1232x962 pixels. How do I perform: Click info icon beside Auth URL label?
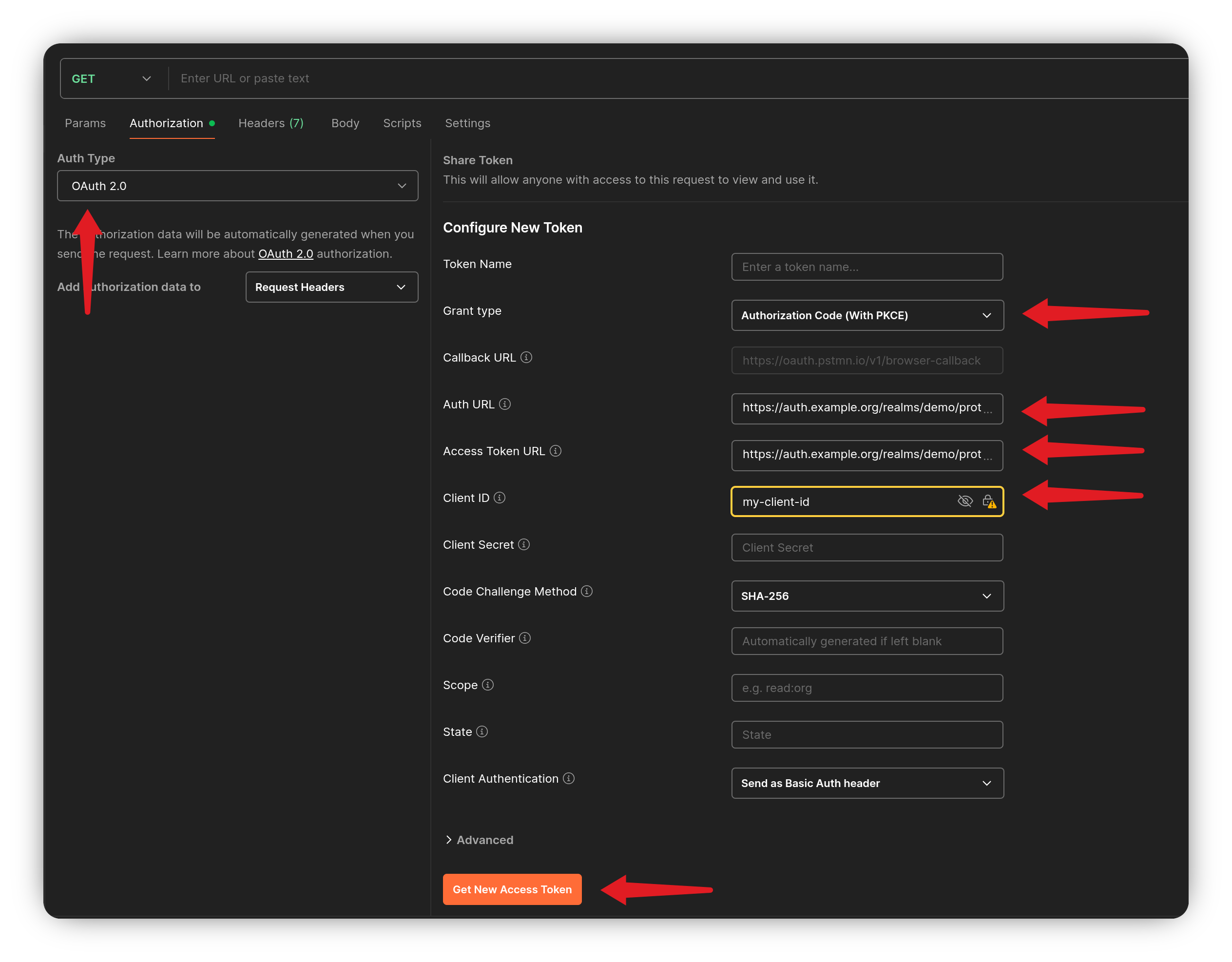pos(505,404)
